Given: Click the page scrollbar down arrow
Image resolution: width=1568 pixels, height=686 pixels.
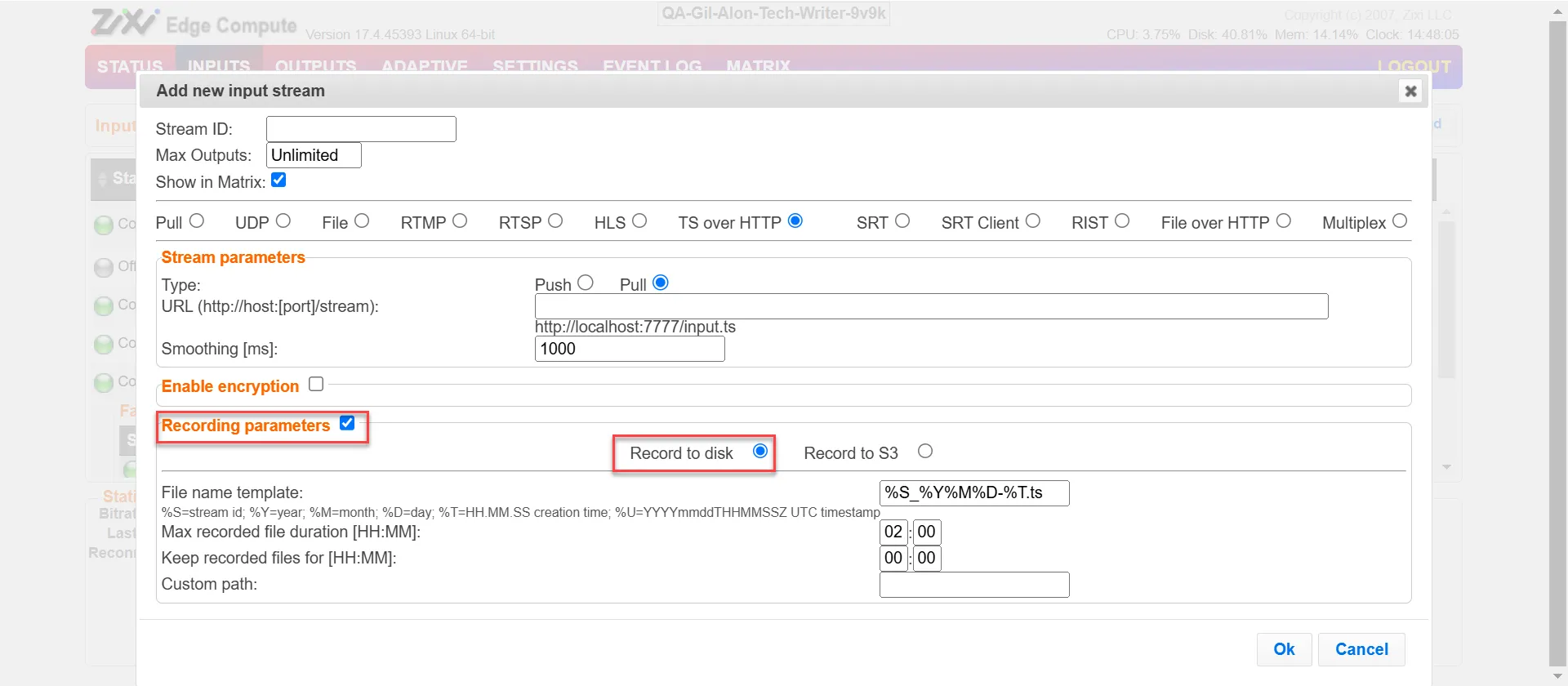Looking at the screenshot, I should click(1558, 676).
